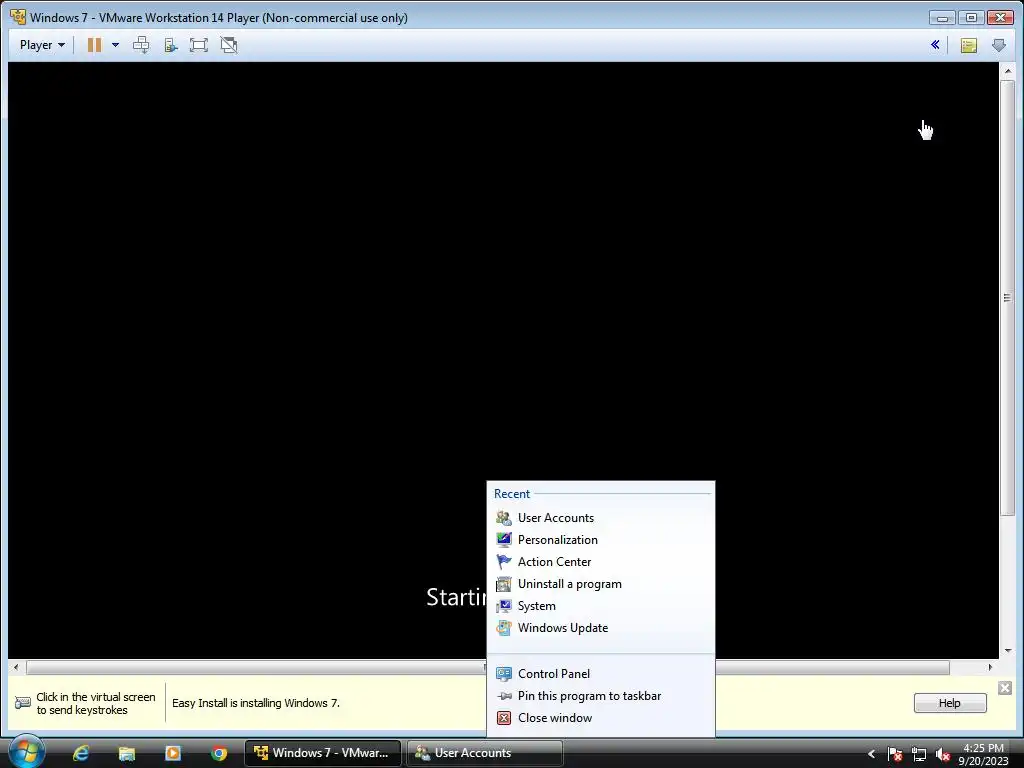The height and width of the screenshot is (768, 1024).
Task: Show hidden tray icons arrow
Action: tap(871, 754)
